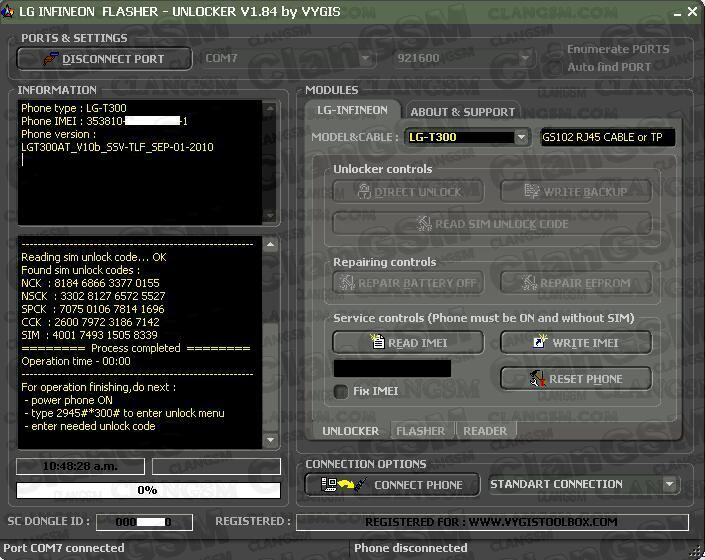705x560 pixels.
Task: Click READ SIM UNLOCK CODE button
Action: click(x=492, y=223)
